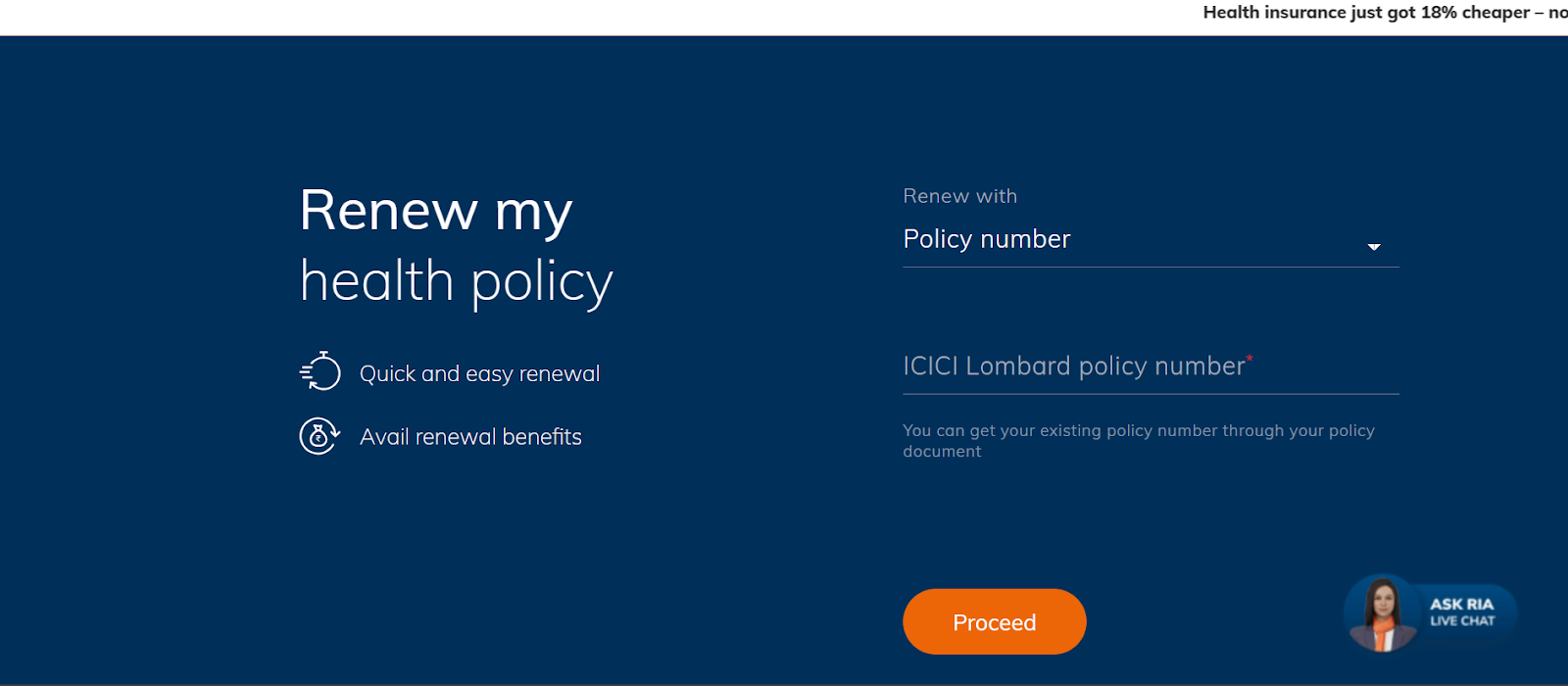Collapse the Policy number dropdown arrow
1568x686 pixels.
point(1375,247)
